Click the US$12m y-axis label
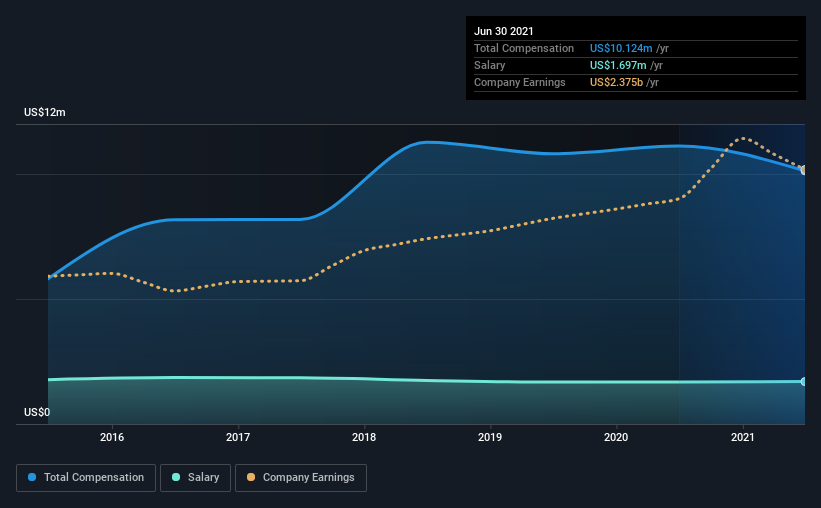821x508 pixels. pyautogui.click(x=45, y=112)
